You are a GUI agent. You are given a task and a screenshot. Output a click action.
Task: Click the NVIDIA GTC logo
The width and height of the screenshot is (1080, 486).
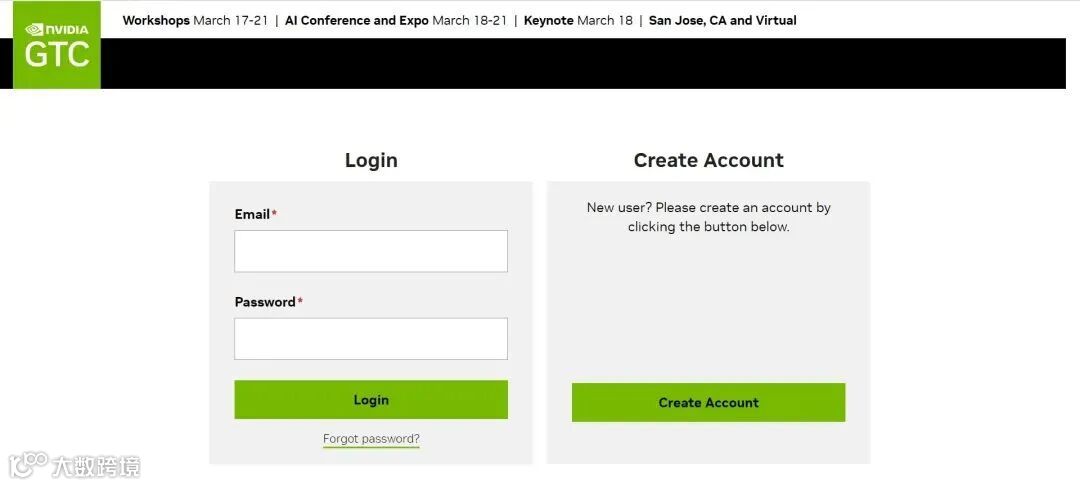point(57,46)
